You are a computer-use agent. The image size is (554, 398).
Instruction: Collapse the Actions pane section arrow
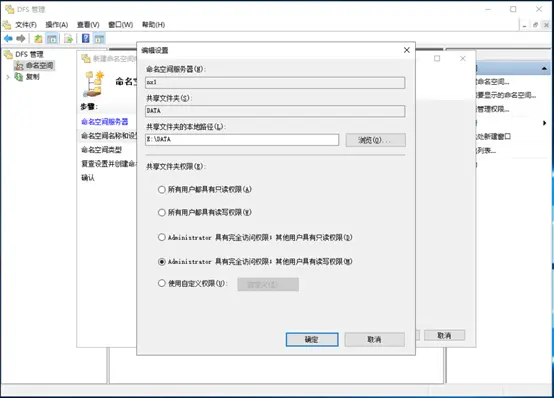coord(544,68)
